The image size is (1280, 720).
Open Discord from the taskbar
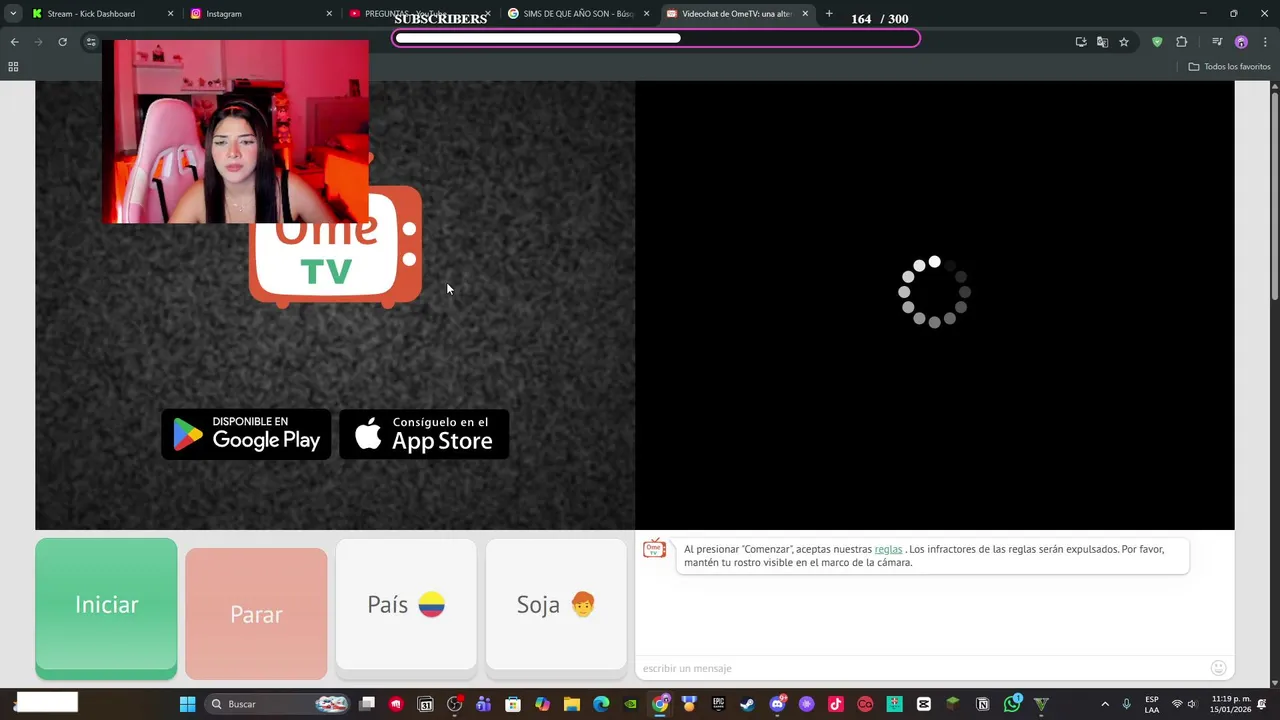(x=777, y=704)
